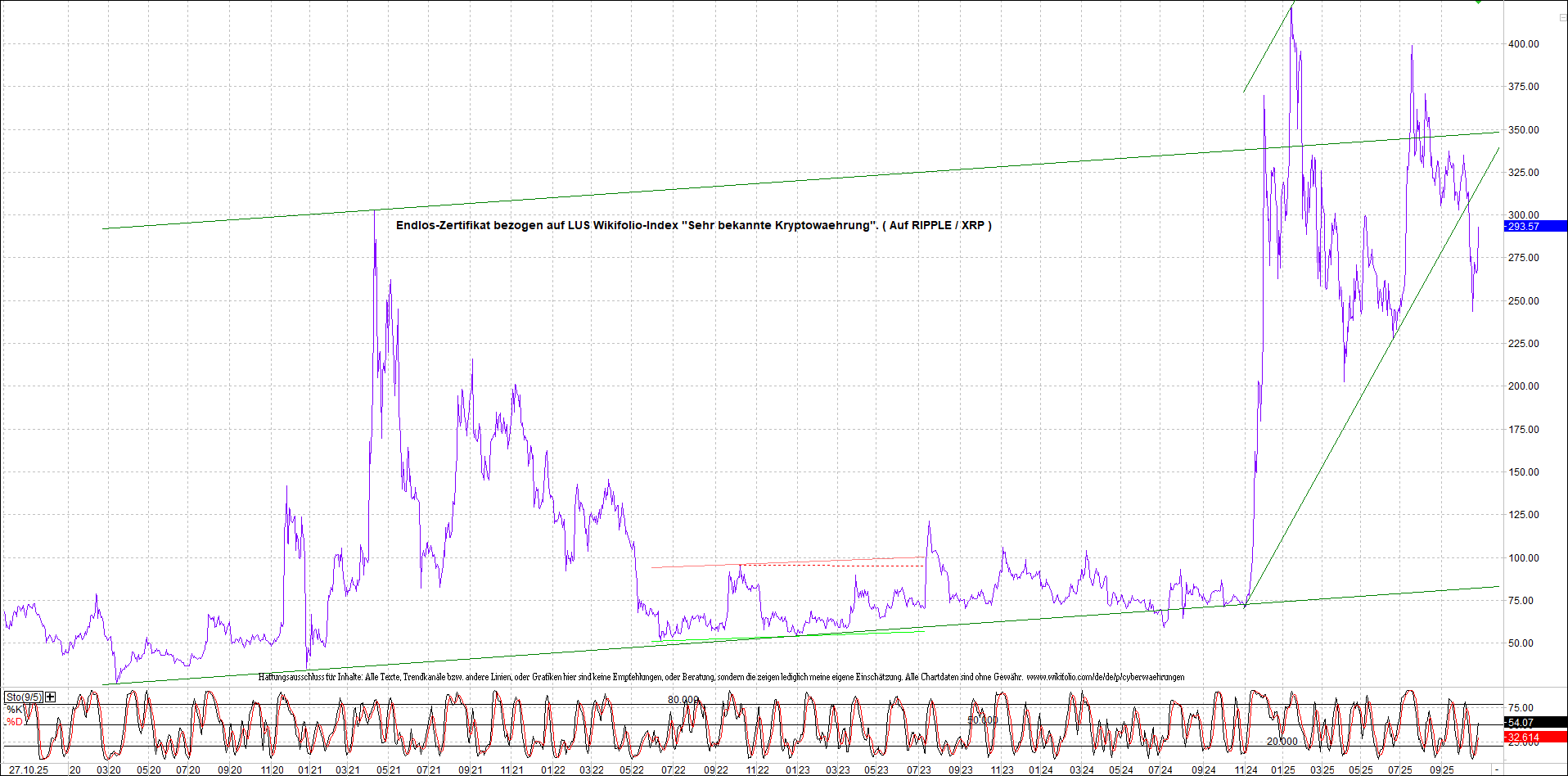Click the 80.000 level label in stochastic panel
Screen dimensions: 1568x776
683,700
